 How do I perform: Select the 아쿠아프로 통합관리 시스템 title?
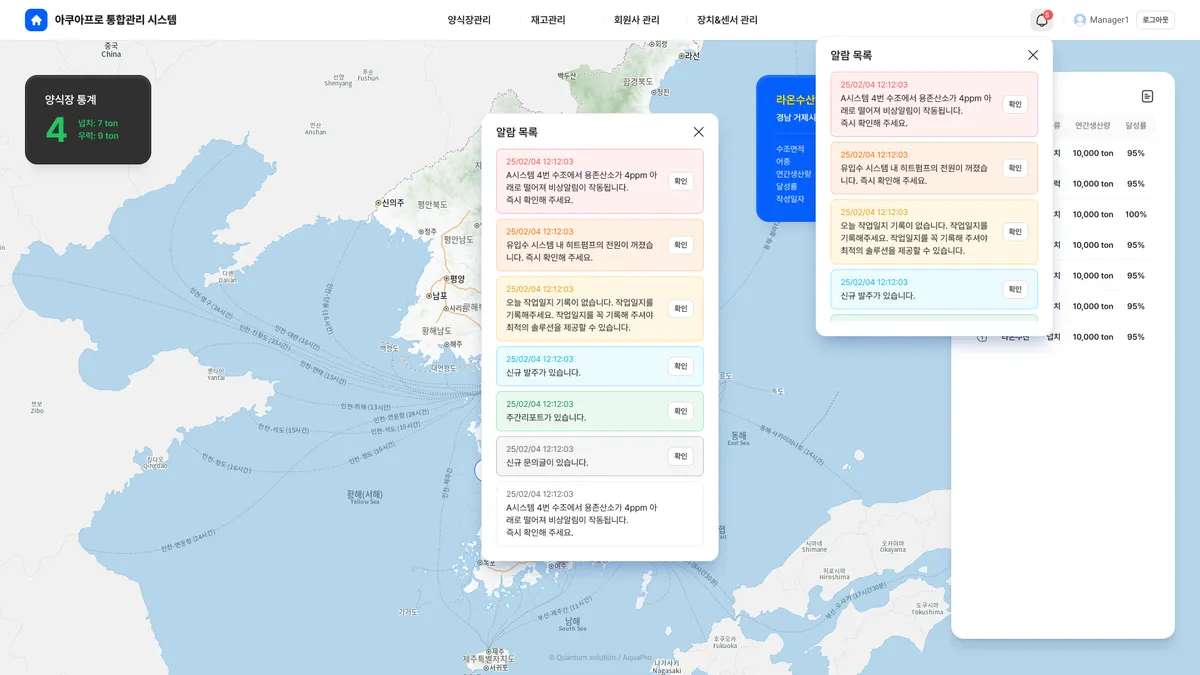[116, 20]
